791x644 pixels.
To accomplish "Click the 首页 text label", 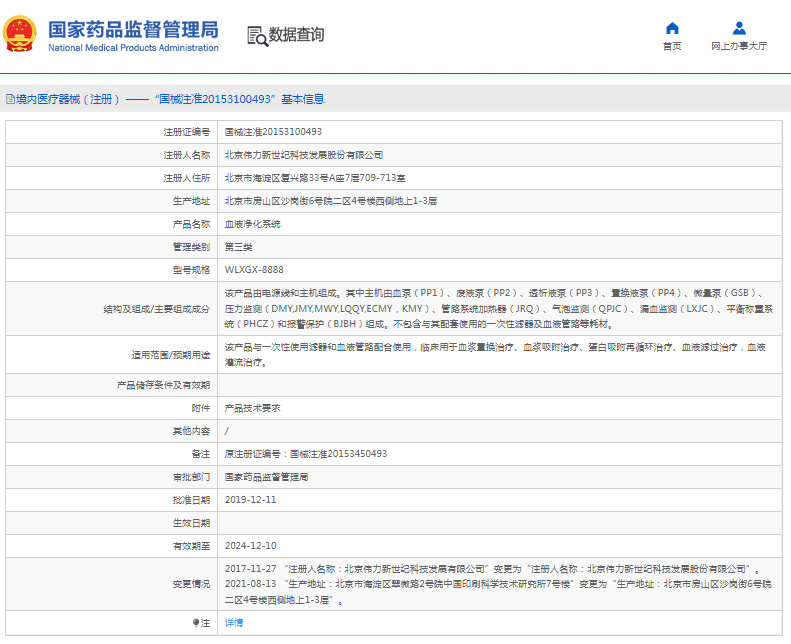I will pyautogui.click(x=672, y=46).
